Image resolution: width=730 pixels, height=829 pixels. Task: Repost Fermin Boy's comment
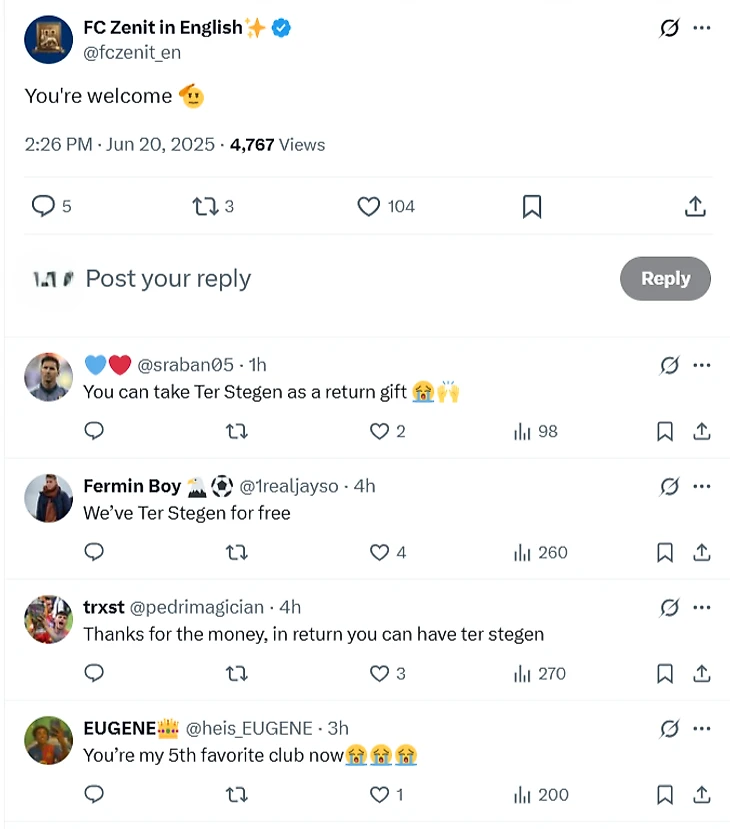click(237, 552)
